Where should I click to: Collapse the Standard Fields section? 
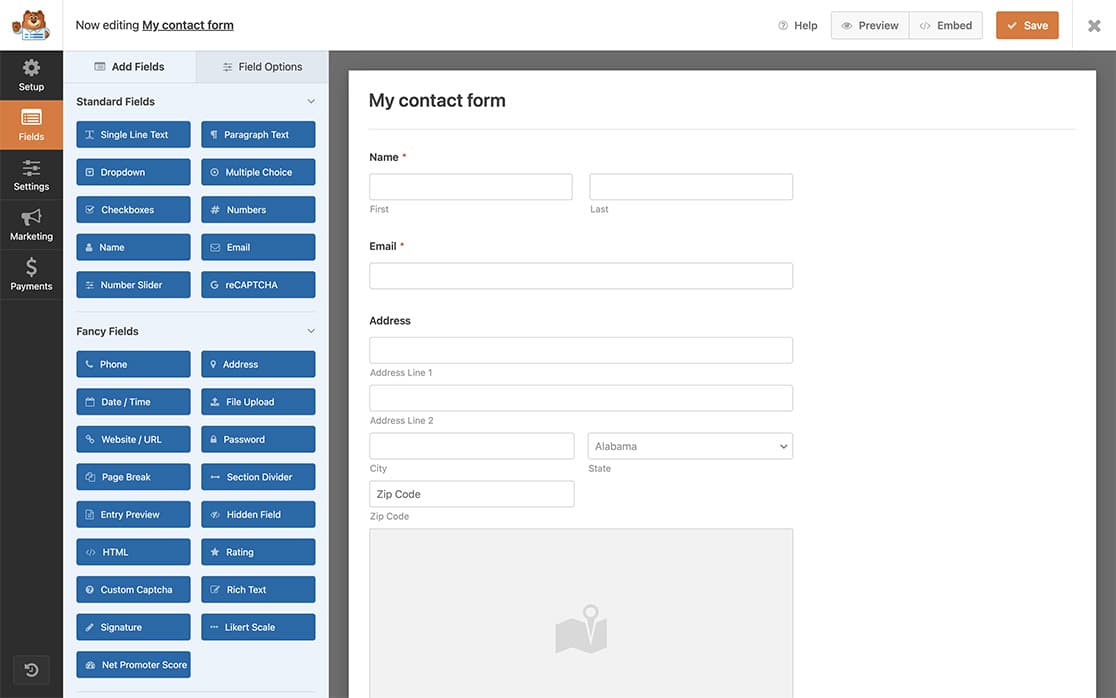[311, 100]
